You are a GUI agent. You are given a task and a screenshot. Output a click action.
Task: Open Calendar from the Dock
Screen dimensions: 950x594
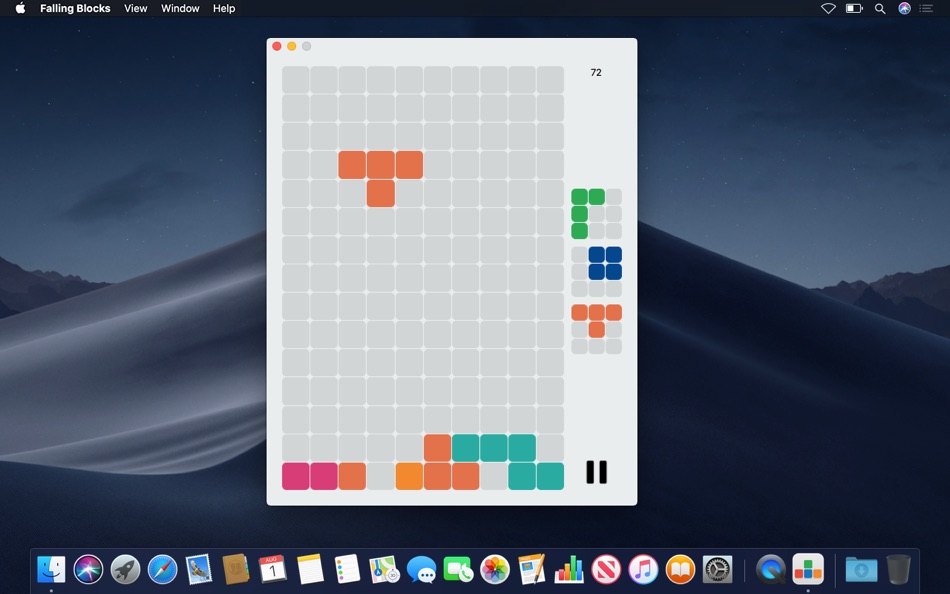pyautogui.click(x=273, y=570)
